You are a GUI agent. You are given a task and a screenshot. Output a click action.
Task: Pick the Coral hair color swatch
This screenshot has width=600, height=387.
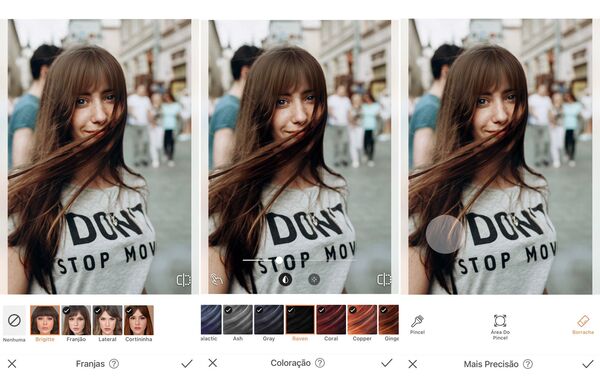pos(331,320)
